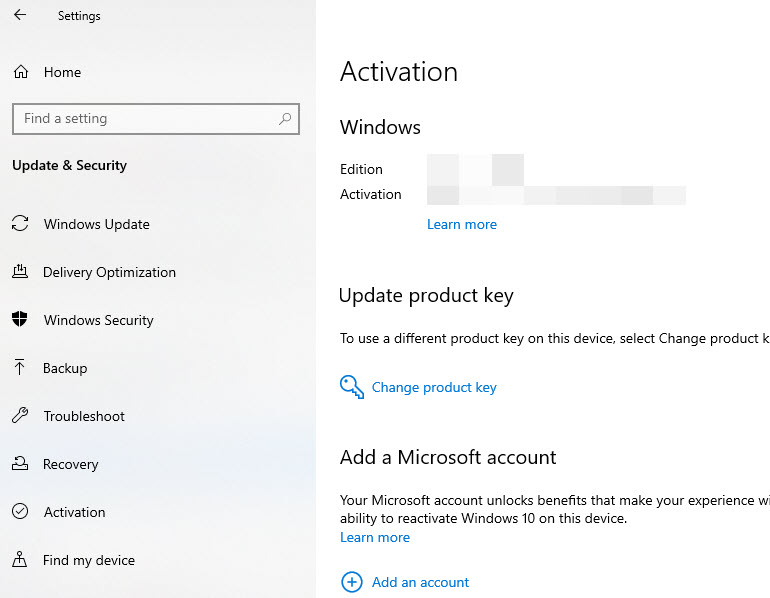770x598 pixels.
Task: Click the Backup up-arrow icon
Action: (20, 367)
